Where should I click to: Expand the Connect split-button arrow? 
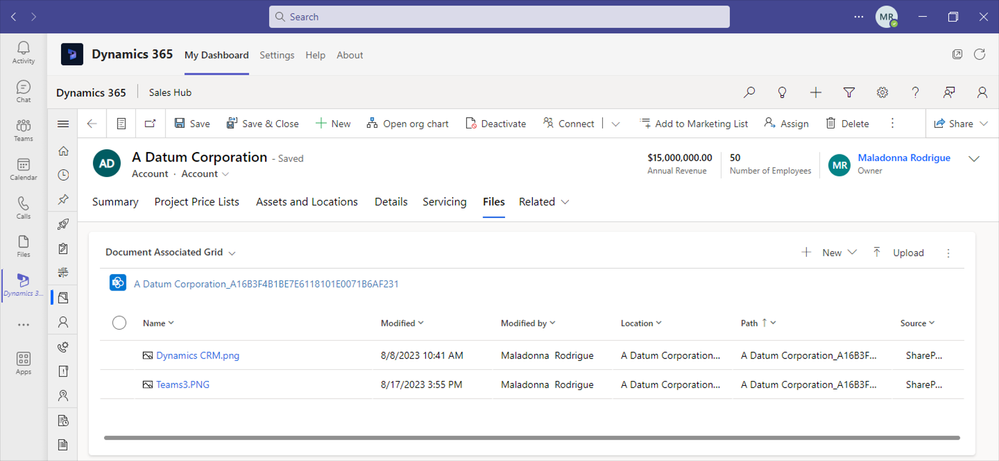615,124
